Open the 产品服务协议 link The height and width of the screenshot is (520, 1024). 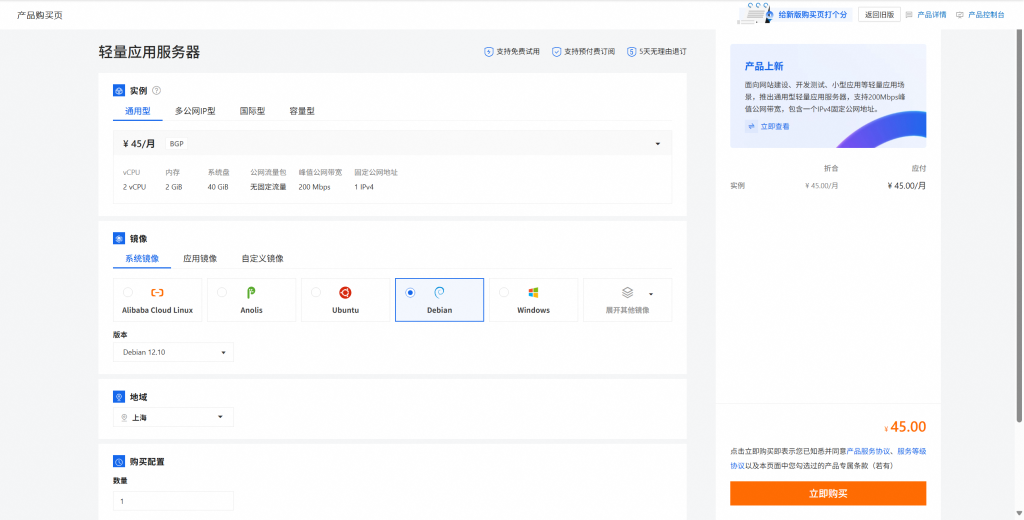coord(869,452)
